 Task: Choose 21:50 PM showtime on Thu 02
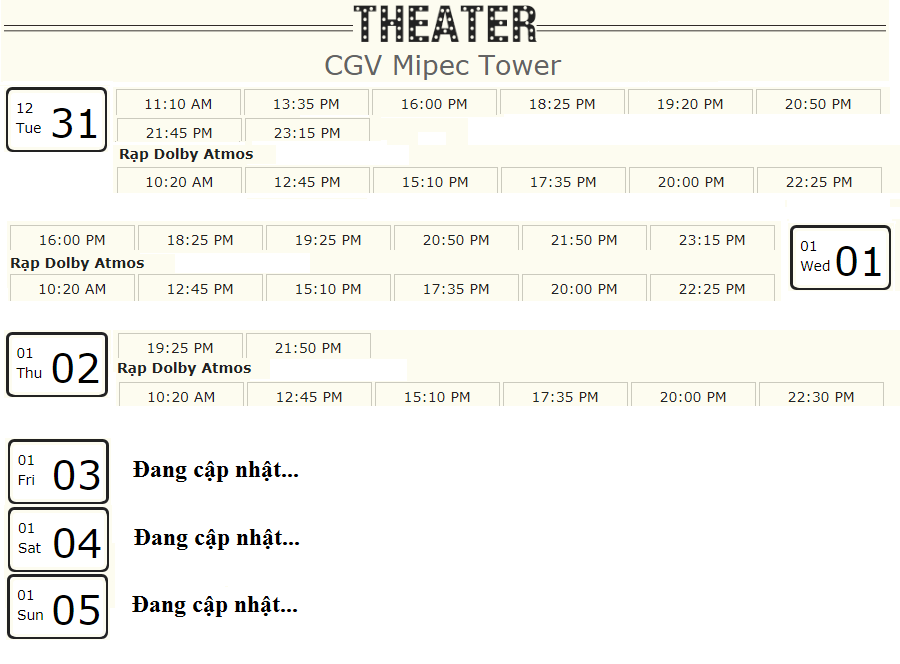(x=308, y=347)
